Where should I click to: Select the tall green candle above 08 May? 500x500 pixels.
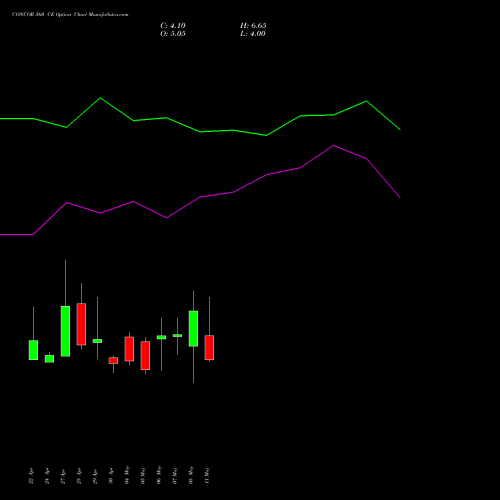[193, 329]
